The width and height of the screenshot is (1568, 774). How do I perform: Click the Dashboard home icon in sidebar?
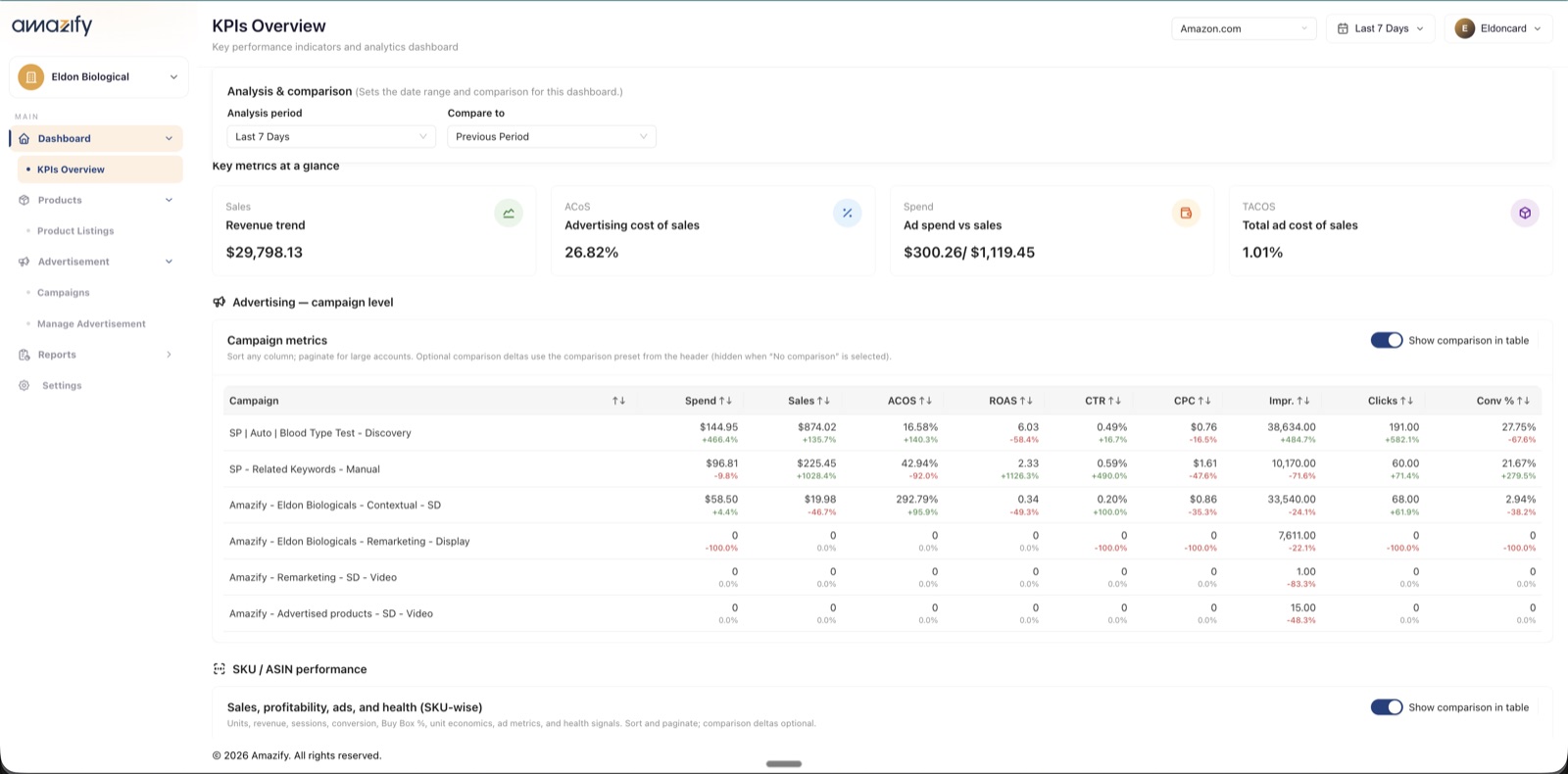[24, 138]
